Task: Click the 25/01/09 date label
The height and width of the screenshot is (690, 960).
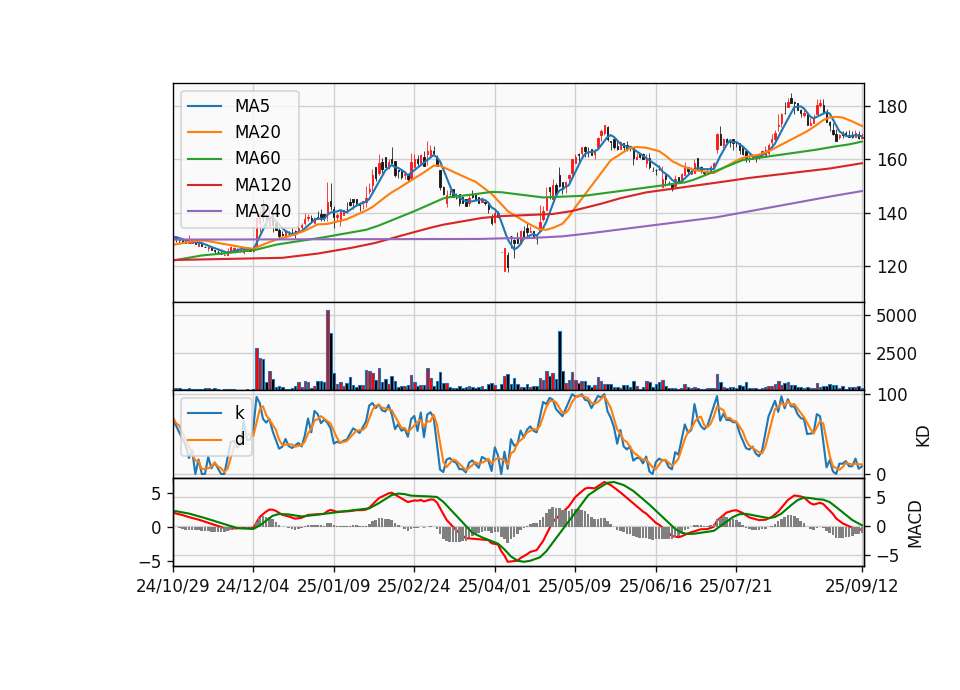Action: coord(334,586)
